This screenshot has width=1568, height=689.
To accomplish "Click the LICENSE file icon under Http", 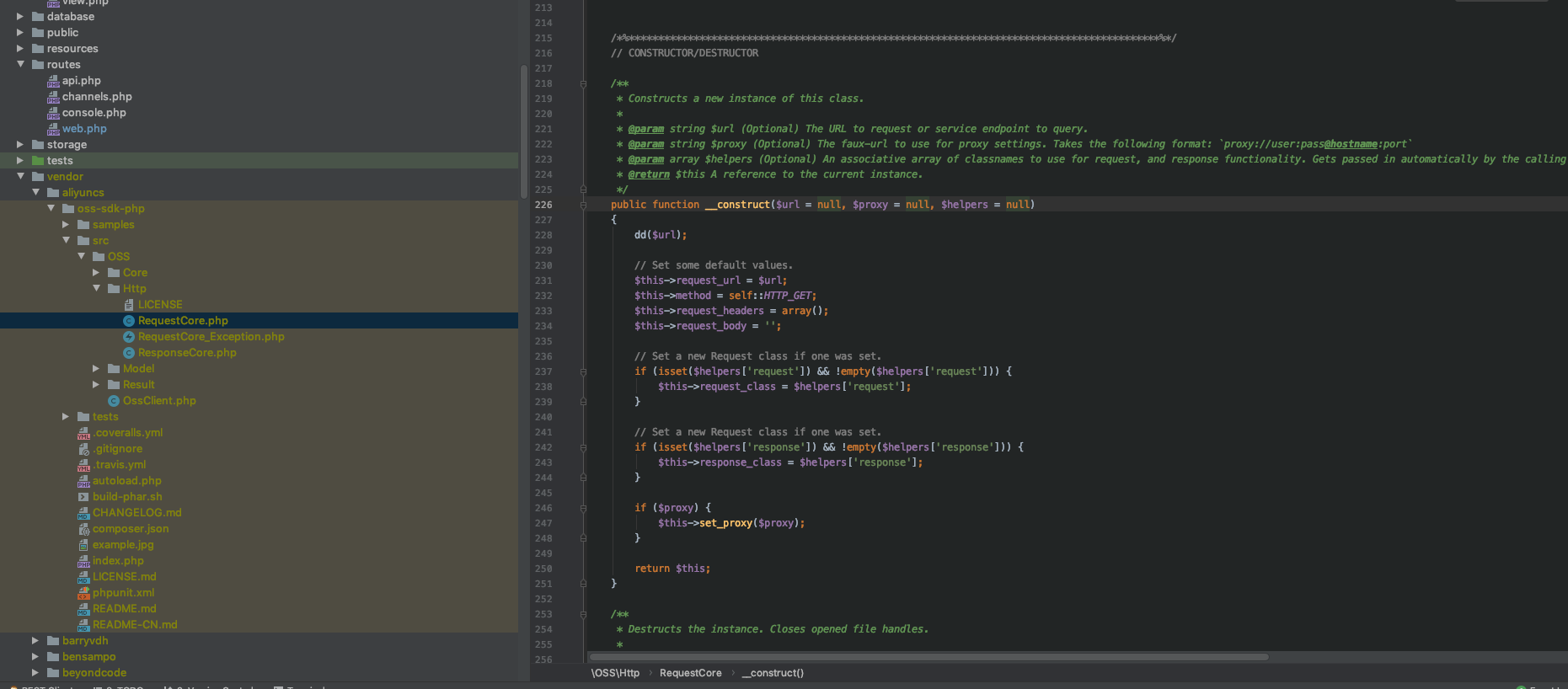I will (129, 305).
